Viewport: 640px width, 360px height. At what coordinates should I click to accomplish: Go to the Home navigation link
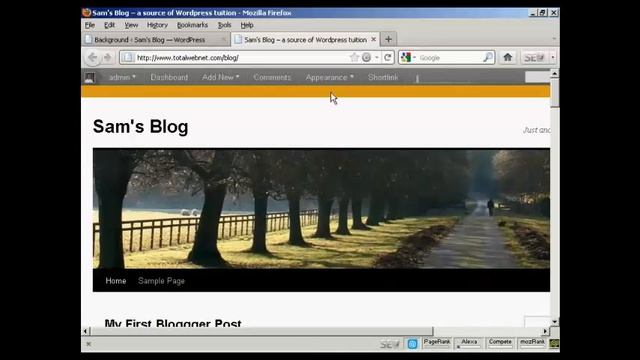coord(116,281)
